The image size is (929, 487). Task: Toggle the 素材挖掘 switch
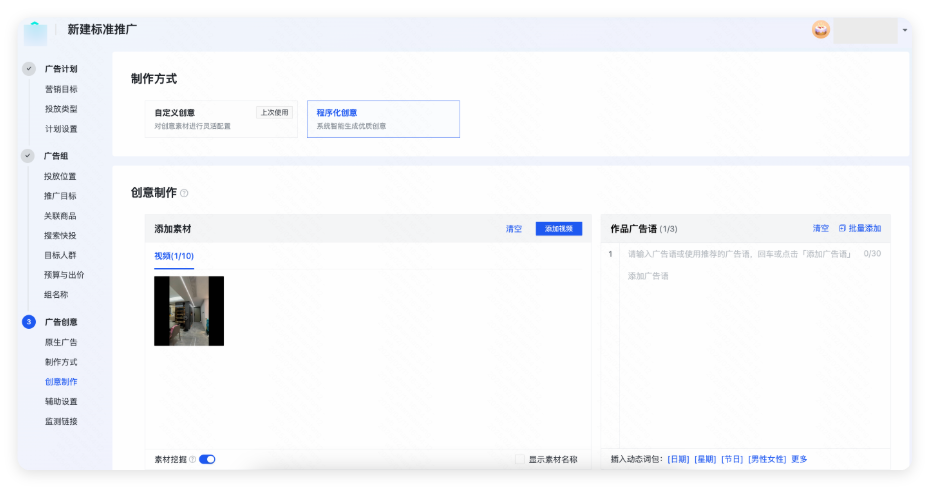[x=207, y=459]
